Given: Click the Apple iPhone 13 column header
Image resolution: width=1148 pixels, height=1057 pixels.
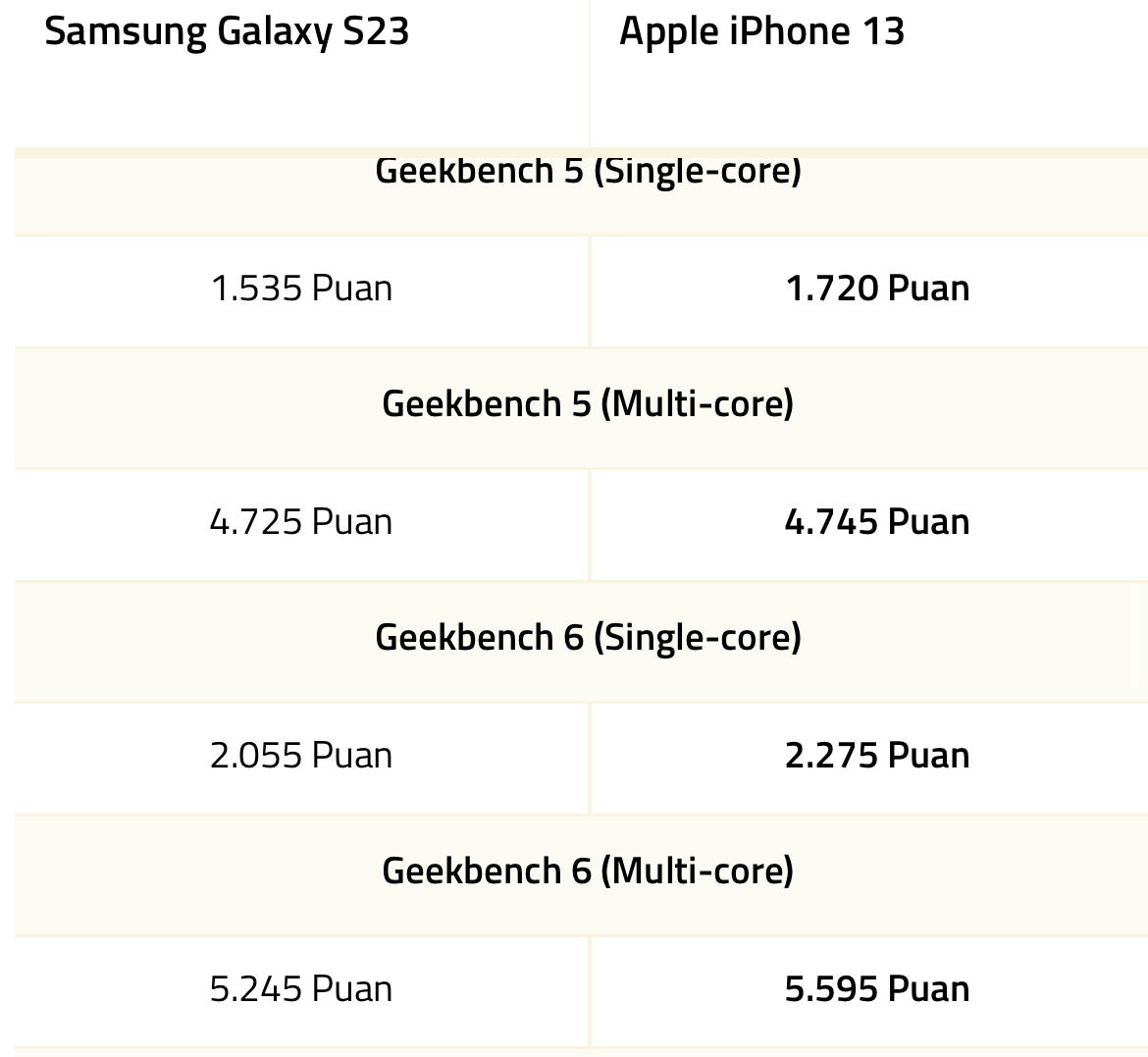Looking at the screenshot, I should click(x=761, y=33).
